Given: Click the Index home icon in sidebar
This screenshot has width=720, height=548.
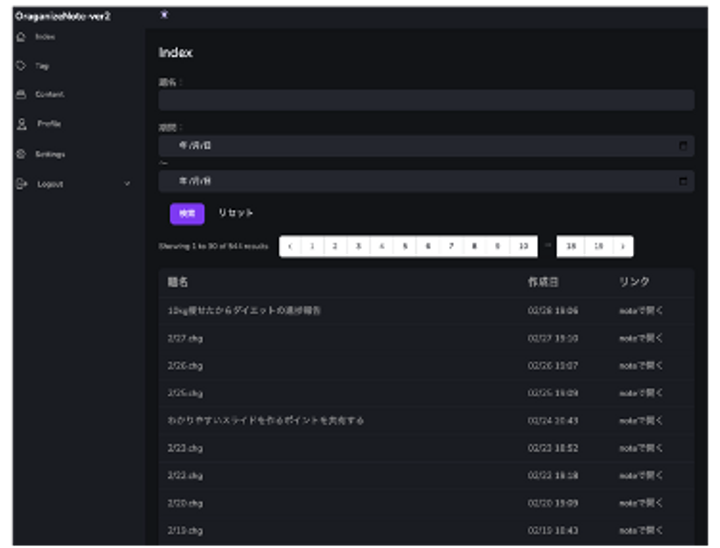Looking at the screenshot, I should 21,37.
